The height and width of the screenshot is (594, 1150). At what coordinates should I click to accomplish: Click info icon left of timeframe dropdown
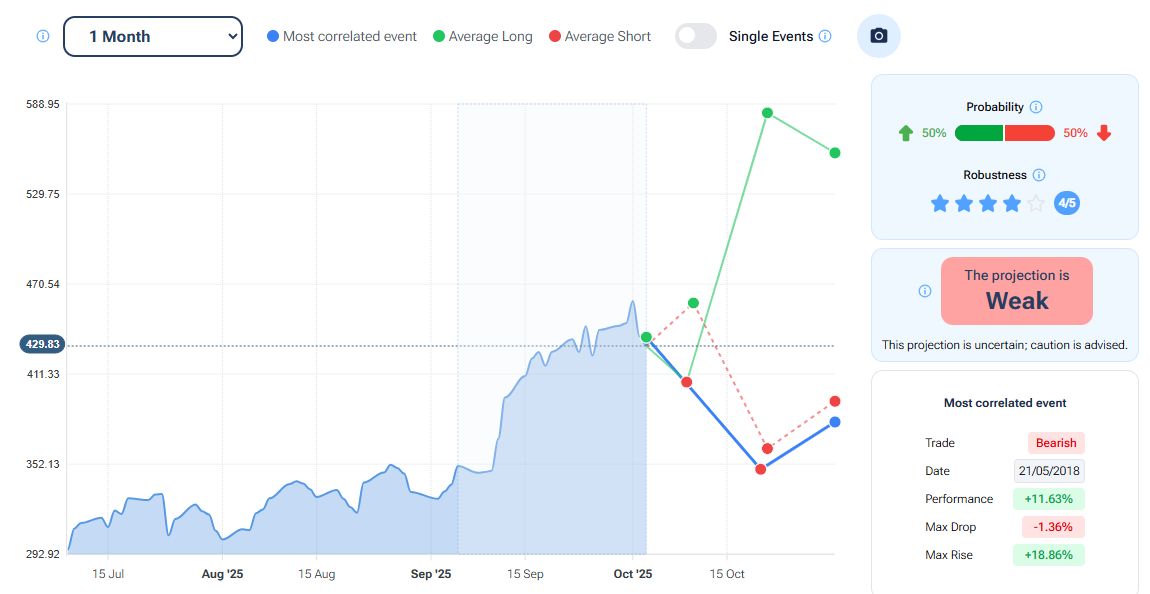43,36
